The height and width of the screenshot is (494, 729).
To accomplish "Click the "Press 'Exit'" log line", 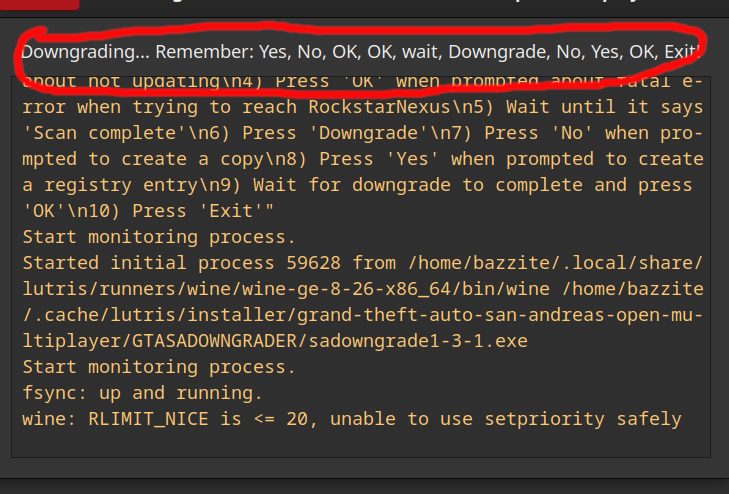I will [148, 211].
